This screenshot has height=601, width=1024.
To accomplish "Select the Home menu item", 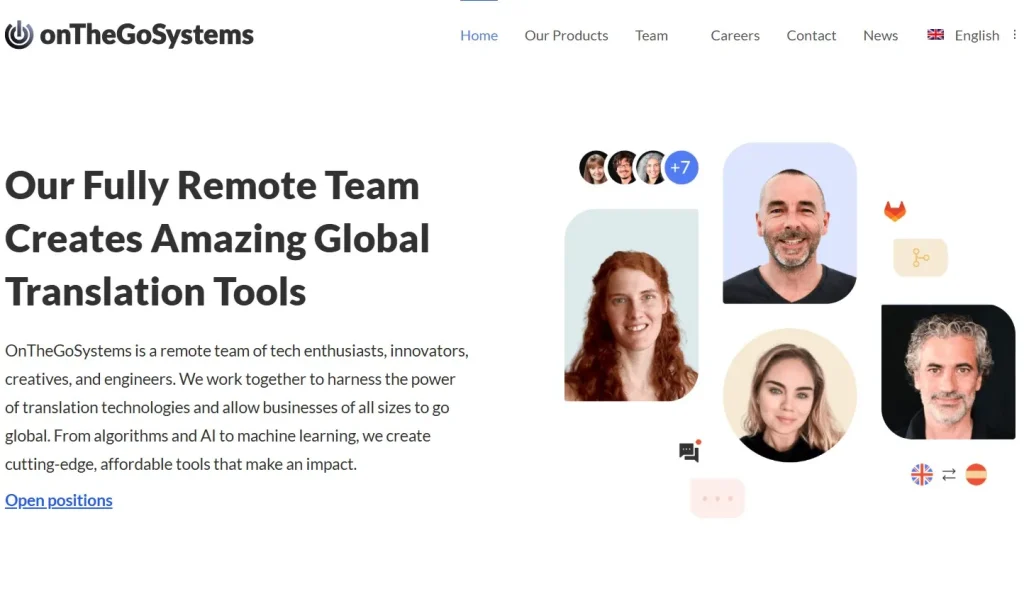I will [x=478, y=35].
